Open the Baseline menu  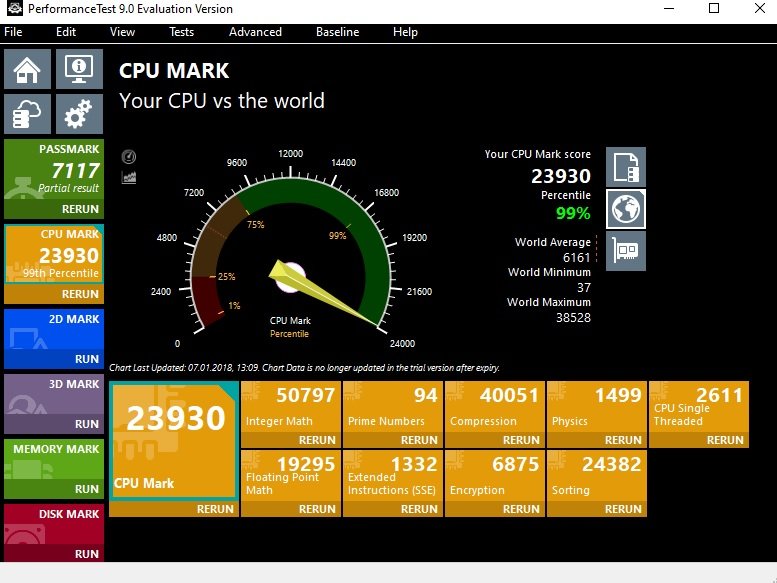pyautogui.click(x=337, y=32)
